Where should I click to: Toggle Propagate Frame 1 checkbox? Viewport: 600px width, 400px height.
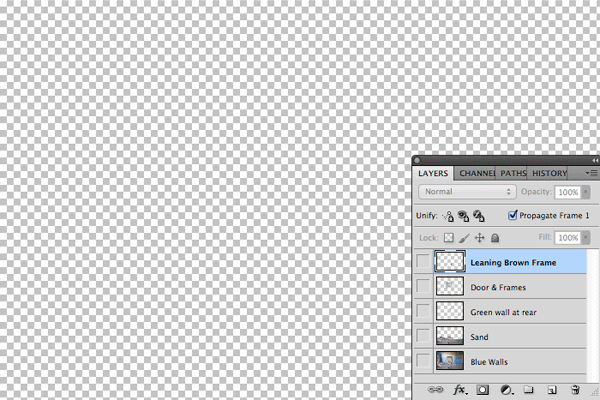tap(512, 215)
